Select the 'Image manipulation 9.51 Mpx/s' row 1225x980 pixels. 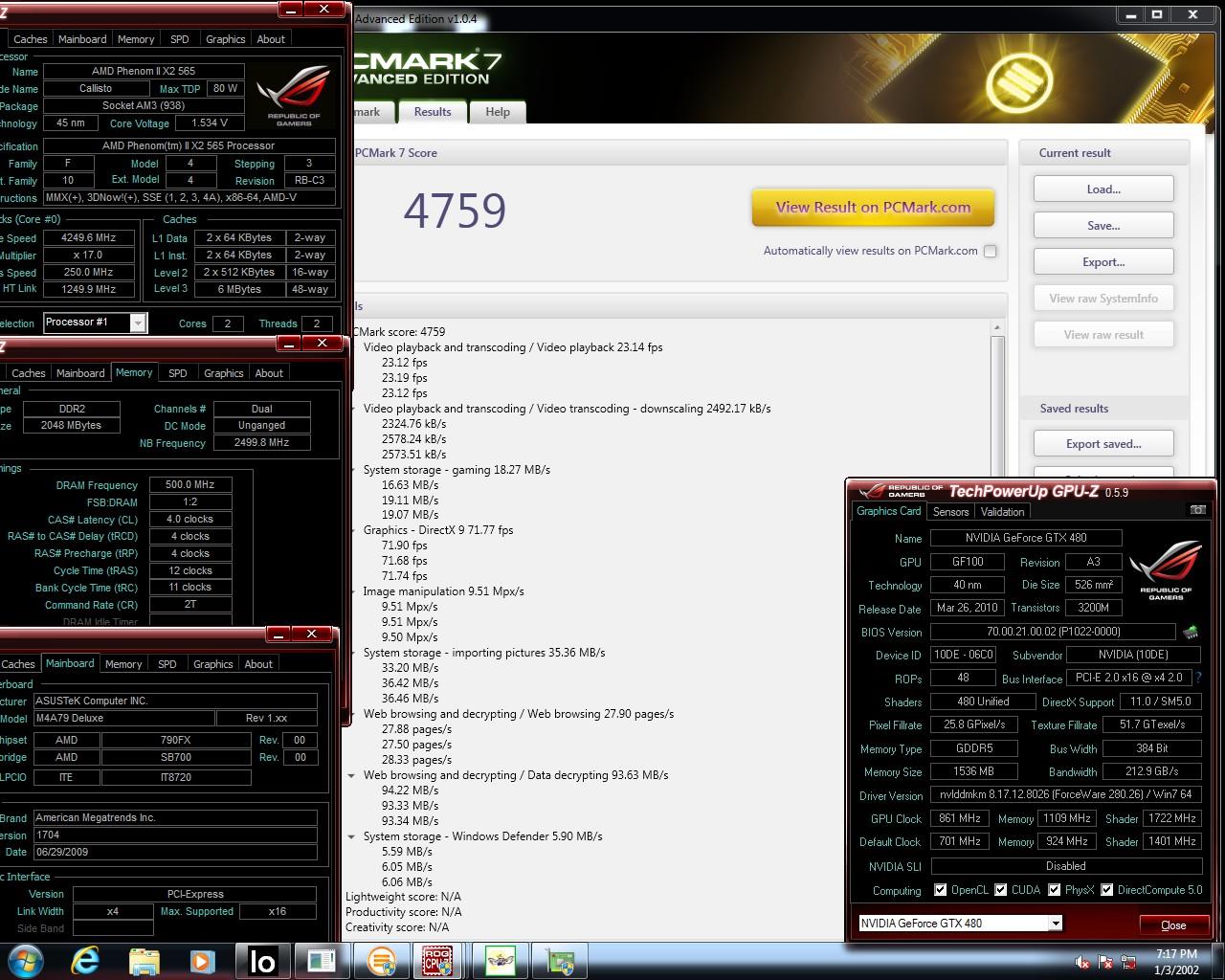[444, 591]
